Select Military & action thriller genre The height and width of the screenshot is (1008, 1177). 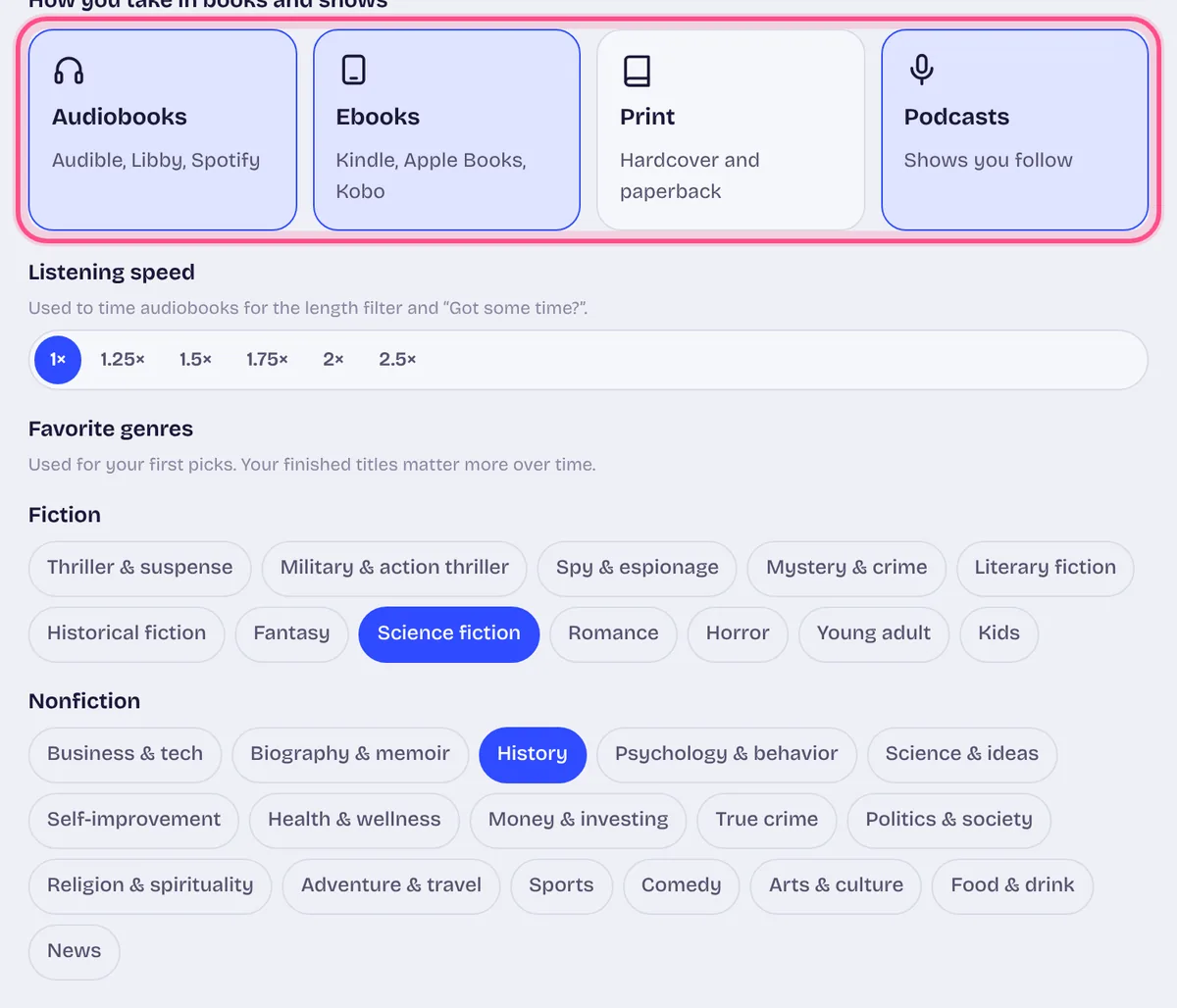394,568
